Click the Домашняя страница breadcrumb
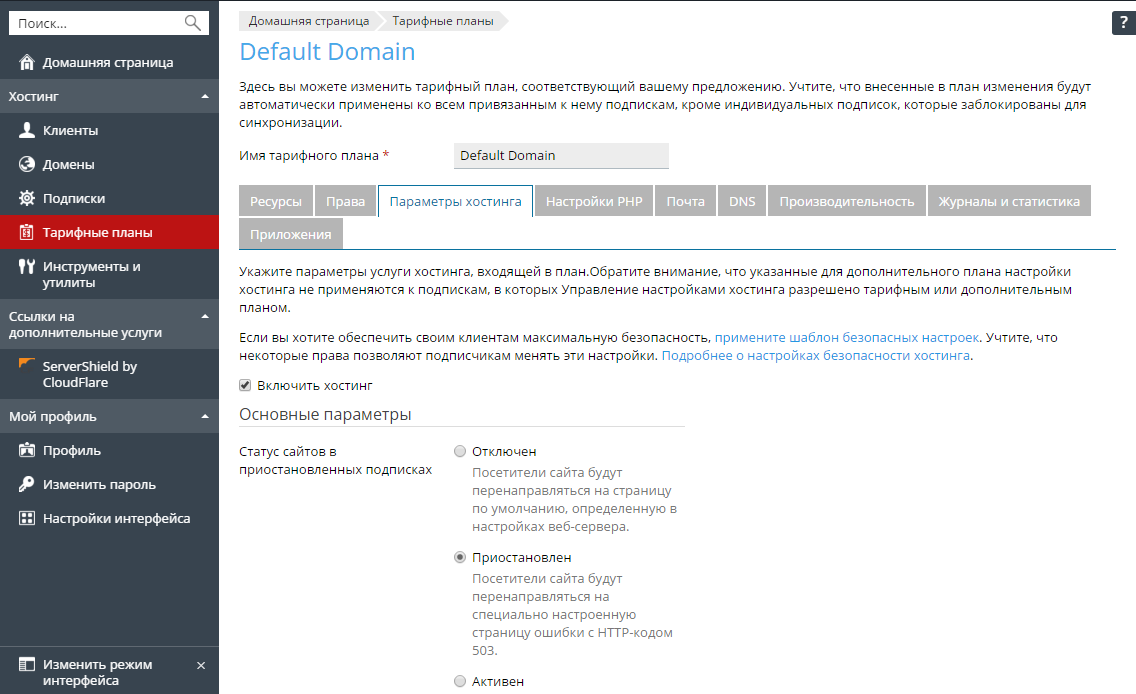The height and width of the screenshot is (694, 1136). 309,21
